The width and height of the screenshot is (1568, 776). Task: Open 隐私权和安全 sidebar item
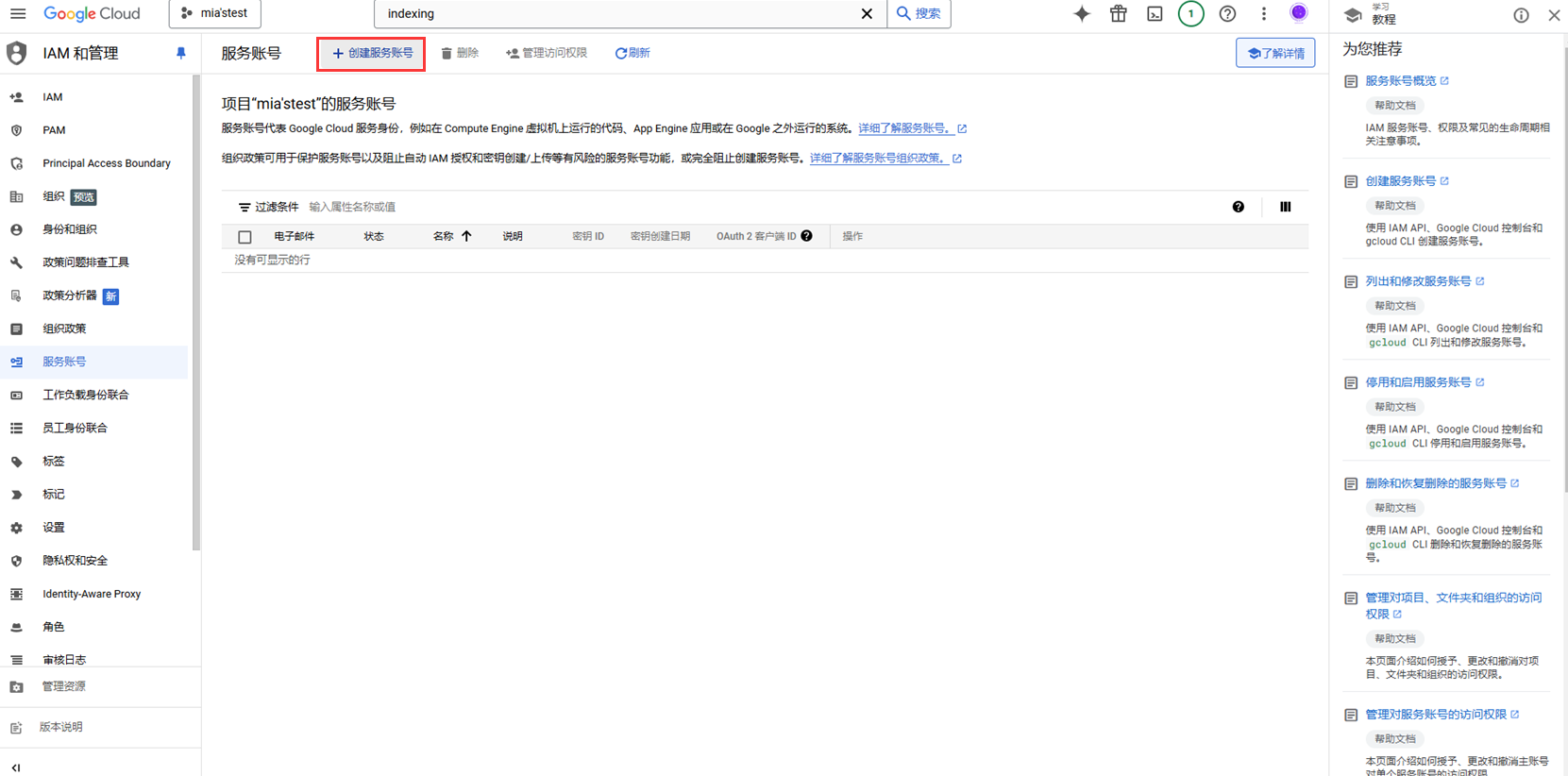pyautogui.click(x=94, y=561)
